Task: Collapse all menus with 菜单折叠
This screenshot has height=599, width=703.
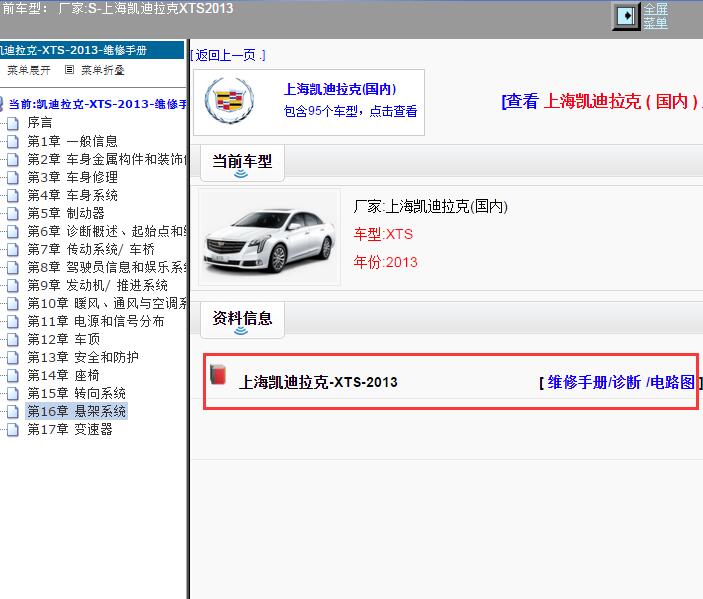Action: [x=103, y=70]
